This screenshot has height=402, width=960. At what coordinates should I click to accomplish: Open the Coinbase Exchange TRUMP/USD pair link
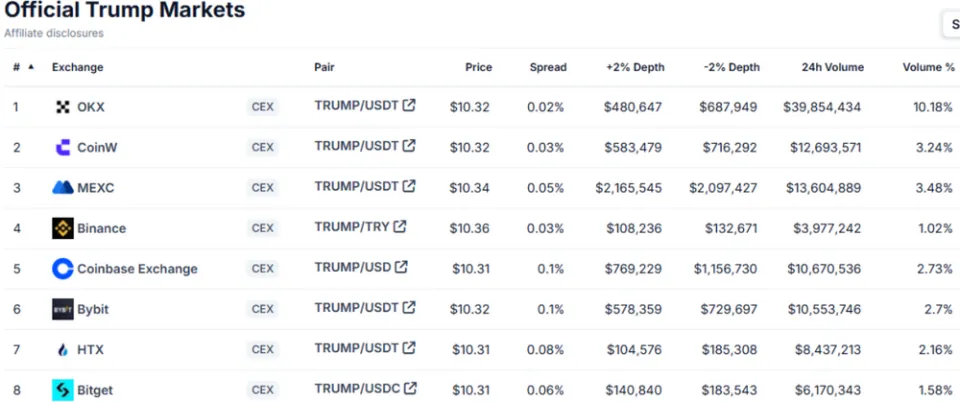[353, 267]
